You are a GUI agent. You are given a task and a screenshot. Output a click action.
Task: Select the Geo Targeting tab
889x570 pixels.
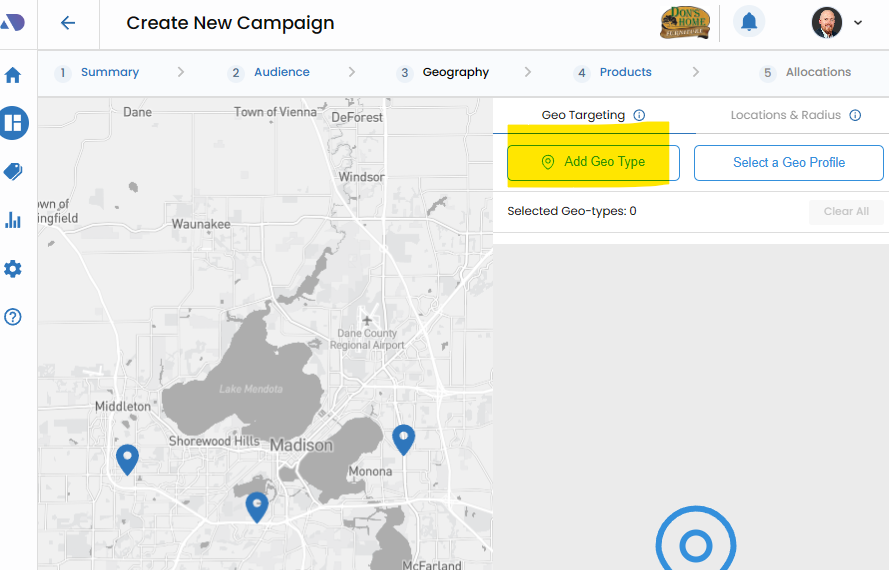[x=583, y=115]
